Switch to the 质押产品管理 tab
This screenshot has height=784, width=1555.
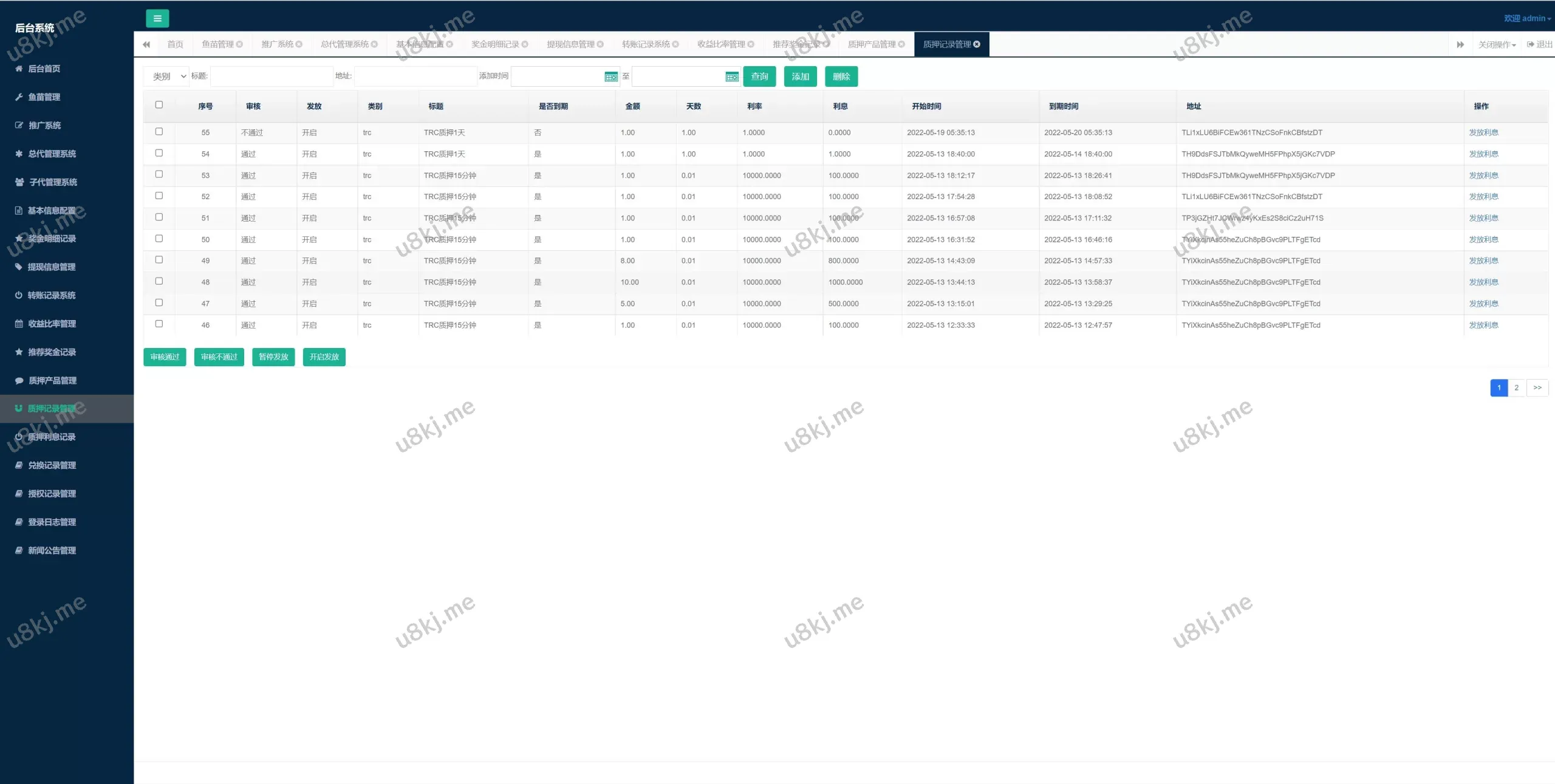pyautogui.click(x=871, y=44)
